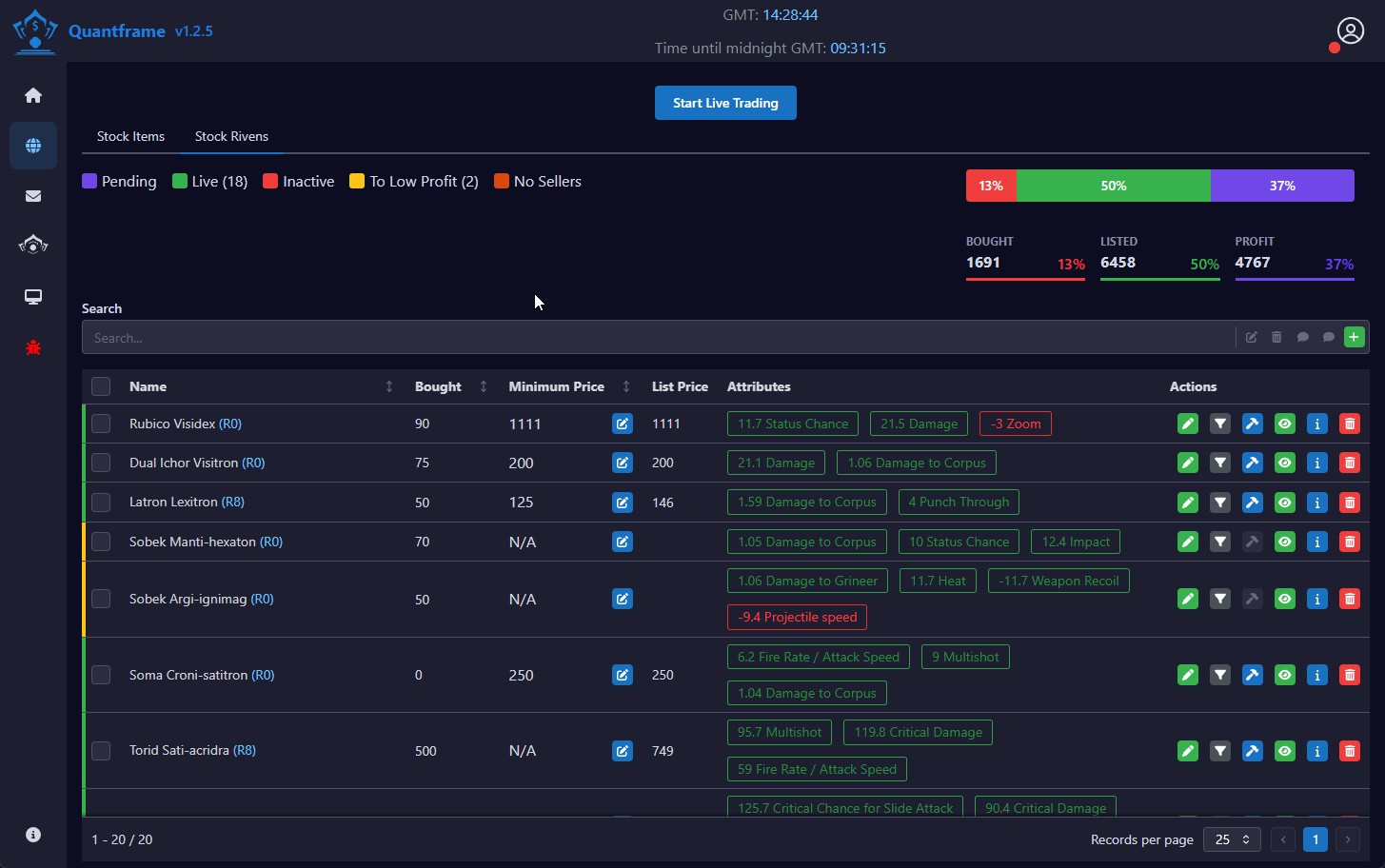Click the bulk delete trash icon in search bar

point(1276,337)
